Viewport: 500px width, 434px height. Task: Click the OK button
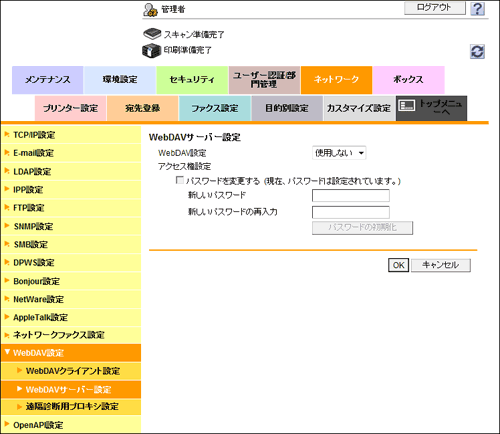tap(398, 265)
